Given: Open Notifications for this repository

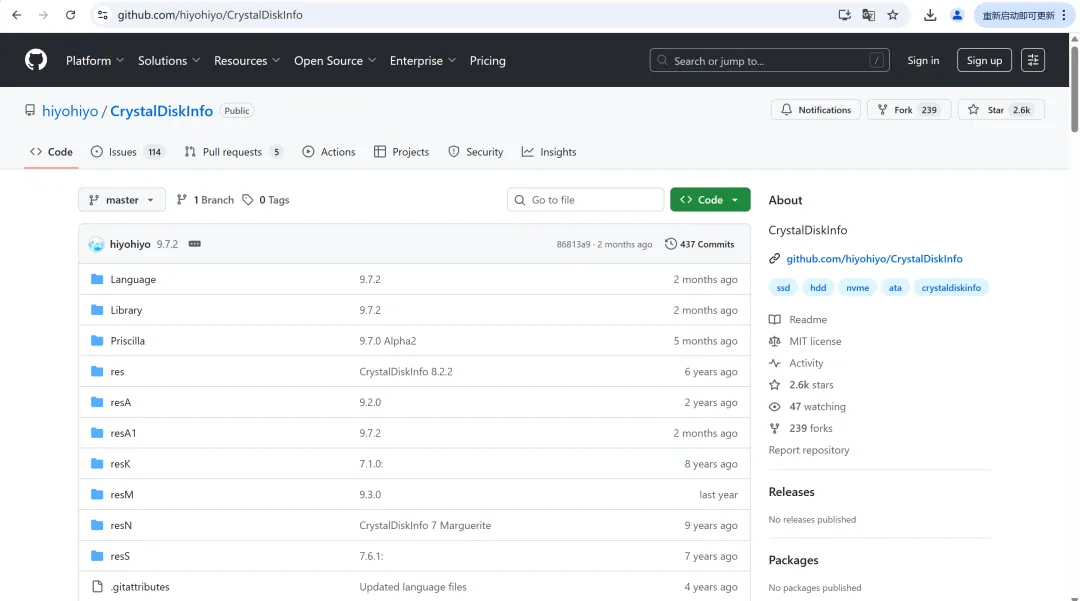Looking at the screenshot, I should pos(816,110).
